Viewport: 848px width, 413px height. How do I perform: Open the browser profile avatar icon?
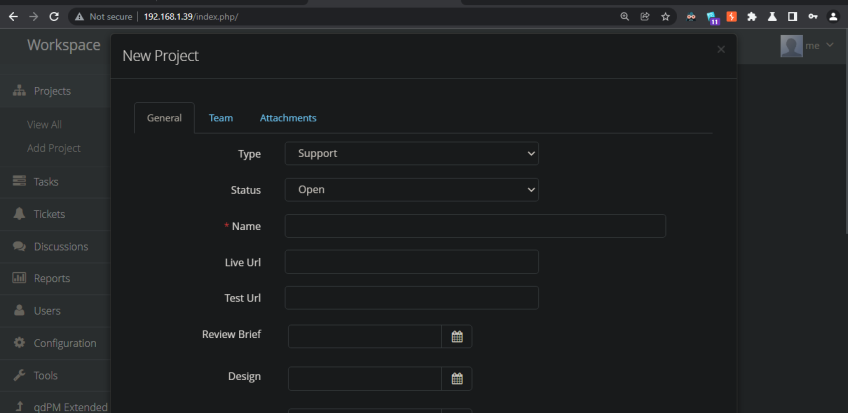click(833, 17)
